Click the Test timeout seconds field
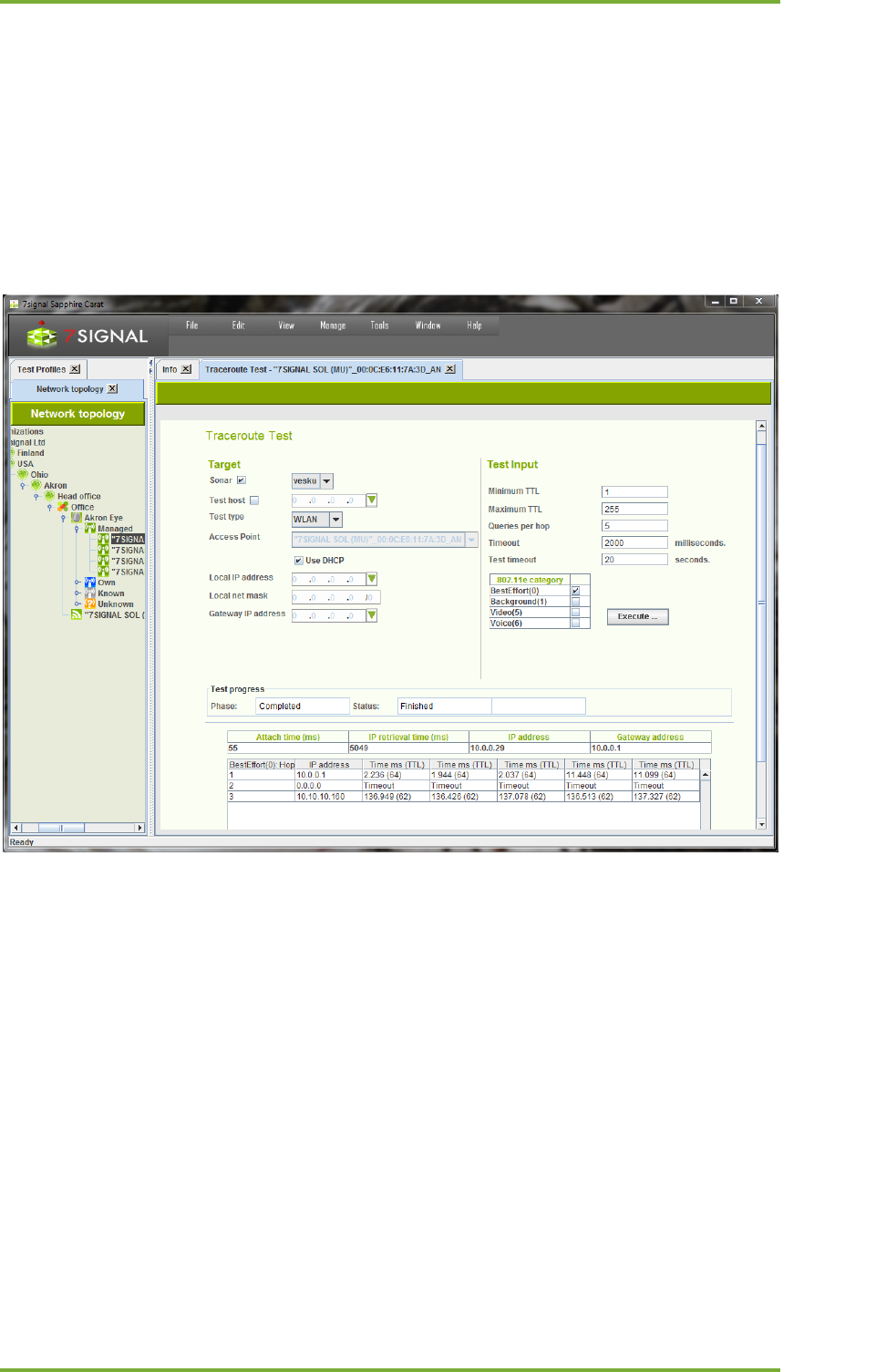Viewport: 876px width, 1372px height. (634, 560)
